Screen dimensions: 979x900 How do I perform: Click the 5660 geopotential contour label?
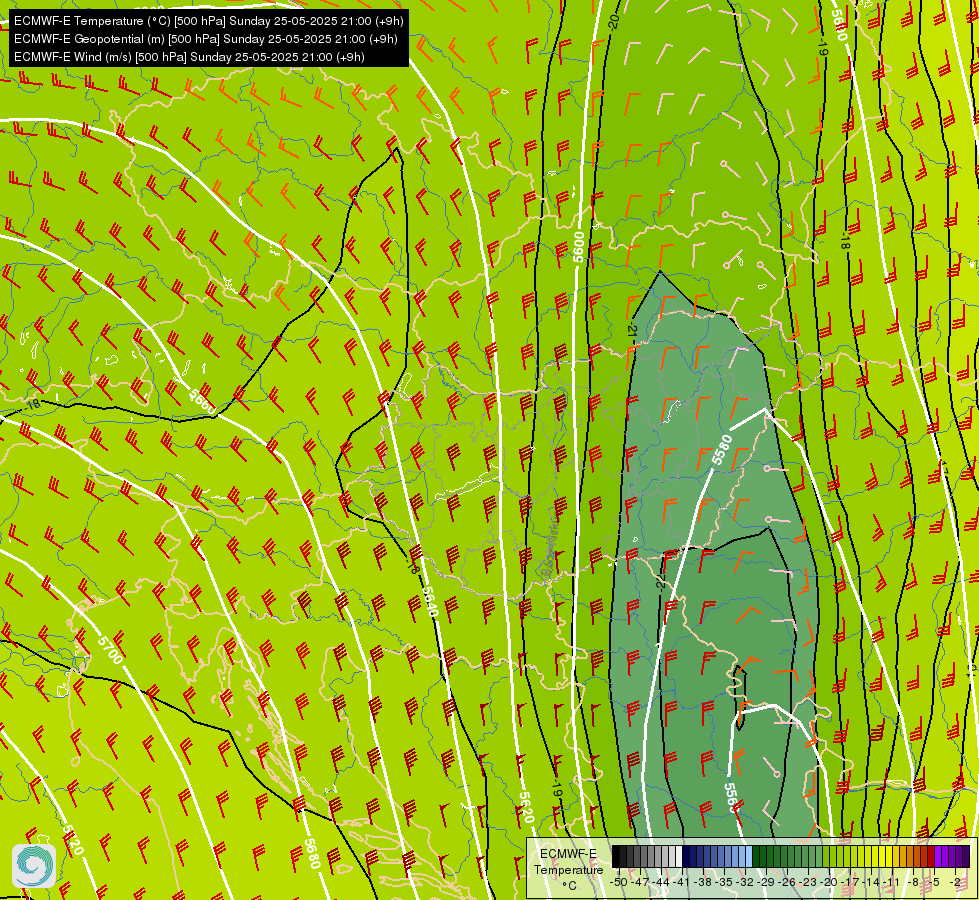click(201, 400)
